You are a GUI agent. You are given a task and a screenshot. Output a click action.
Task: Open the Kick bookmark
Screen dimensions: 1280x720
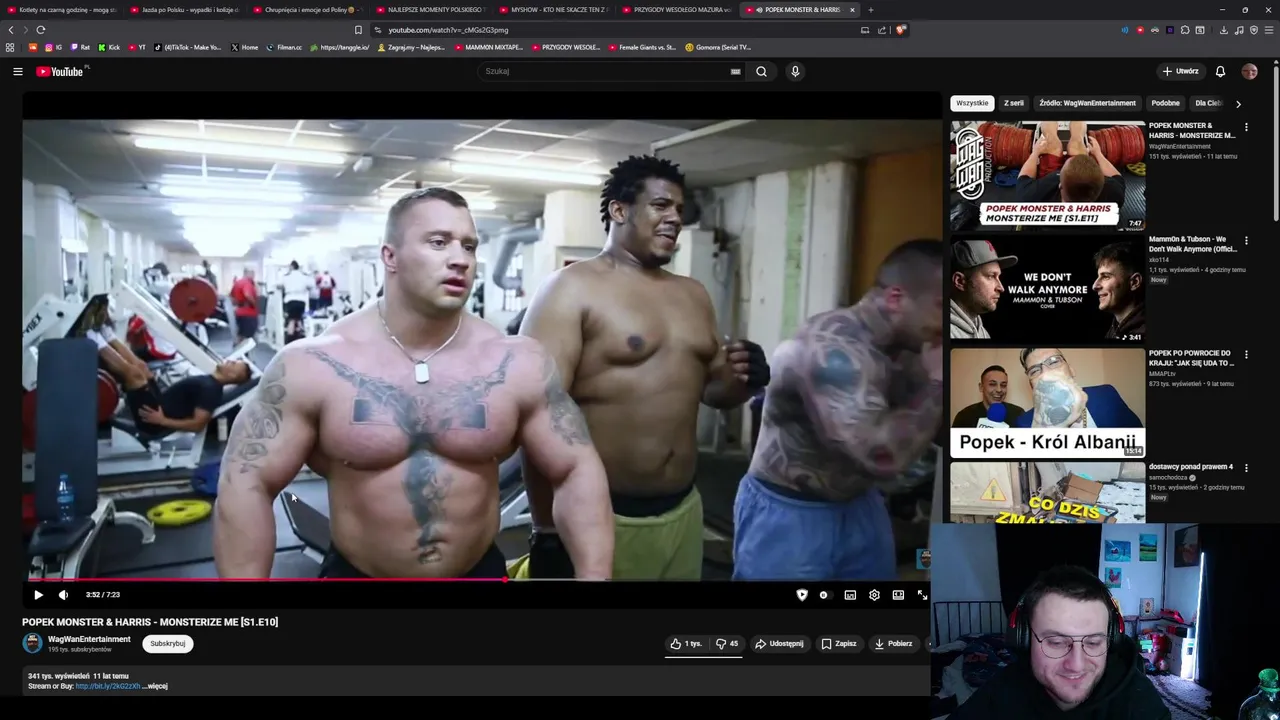tap(109, 47)
